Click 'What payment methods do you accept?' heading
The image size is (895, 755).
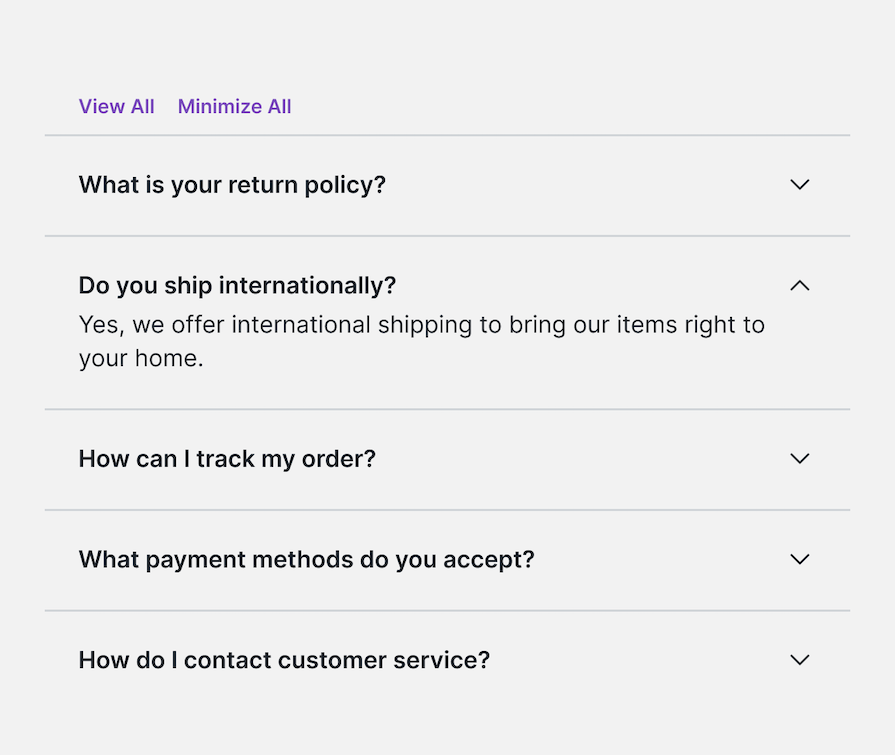tap(304, 560)
